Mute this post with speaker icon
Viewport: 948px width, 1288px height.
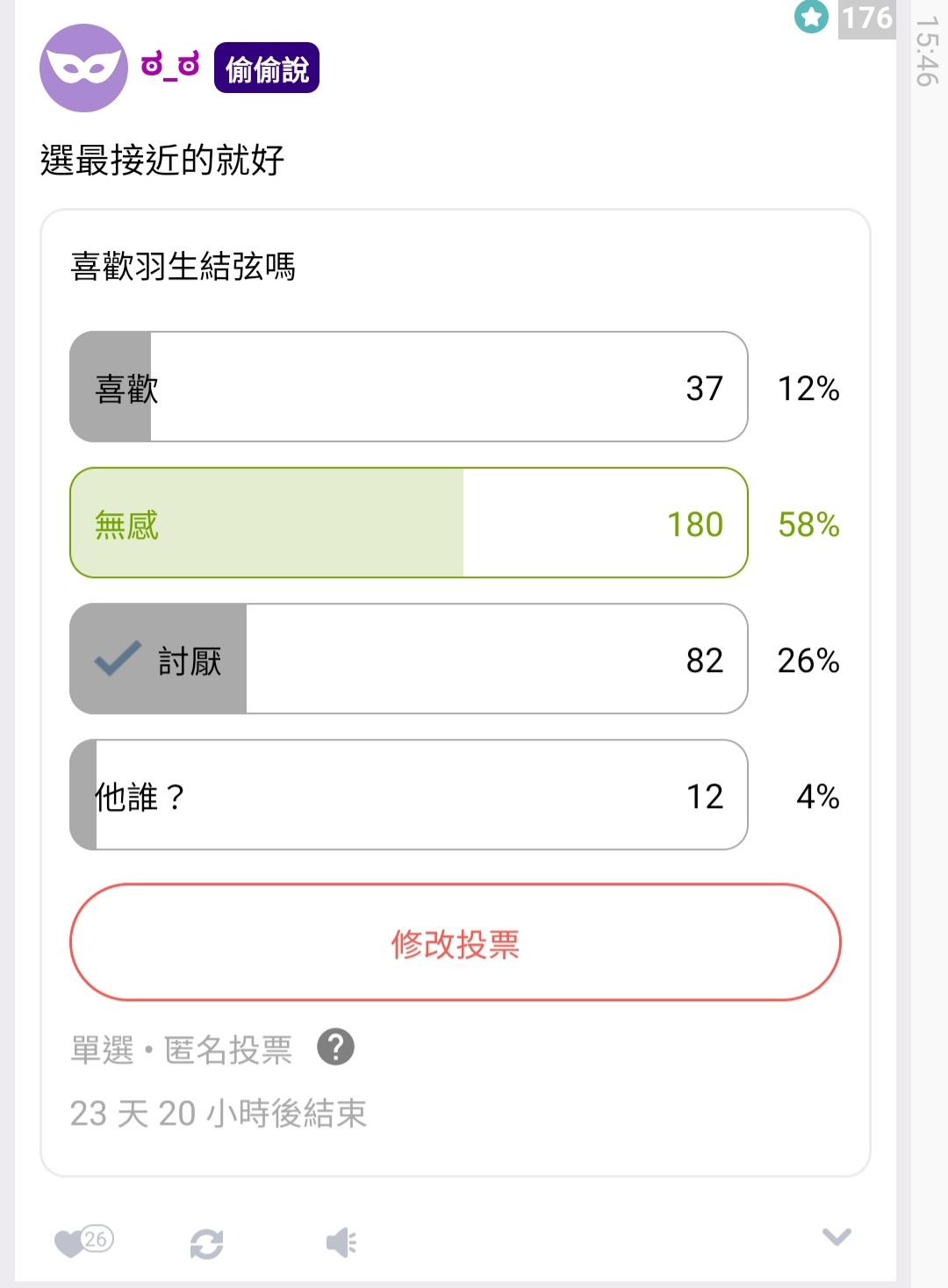[341, 1242]
